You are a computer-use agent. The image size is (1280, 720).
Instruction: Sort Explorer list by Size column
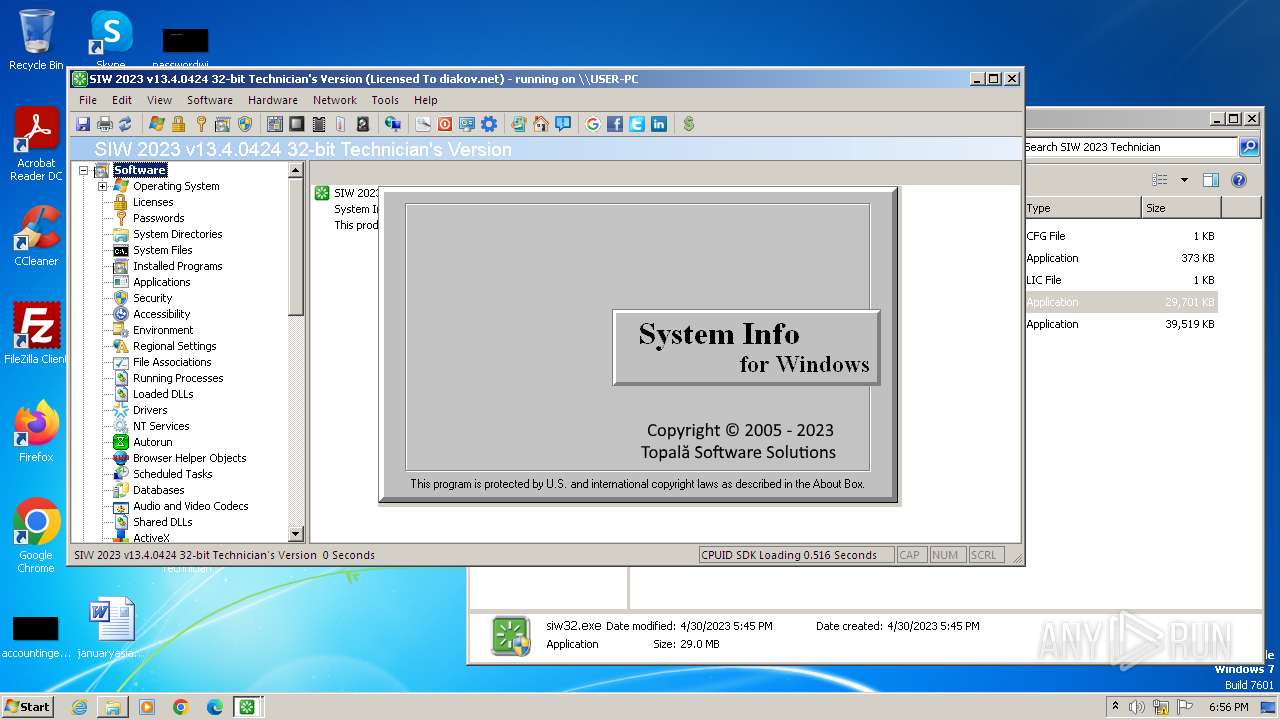[1181, 208]
